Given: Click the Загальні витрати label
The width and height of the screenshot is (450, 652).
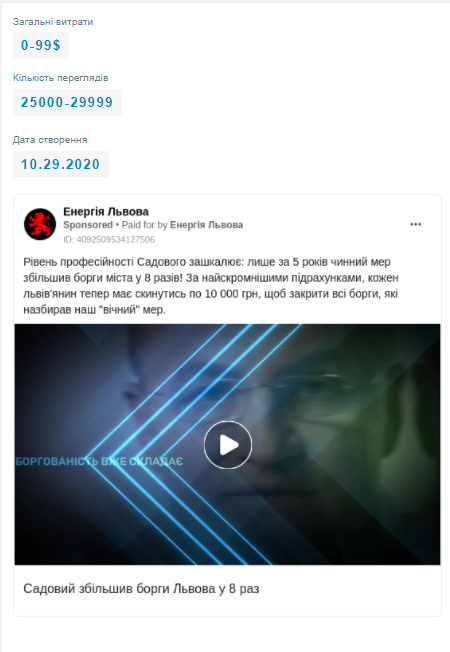Looking at the screenshot, I should tap(53, 22).
